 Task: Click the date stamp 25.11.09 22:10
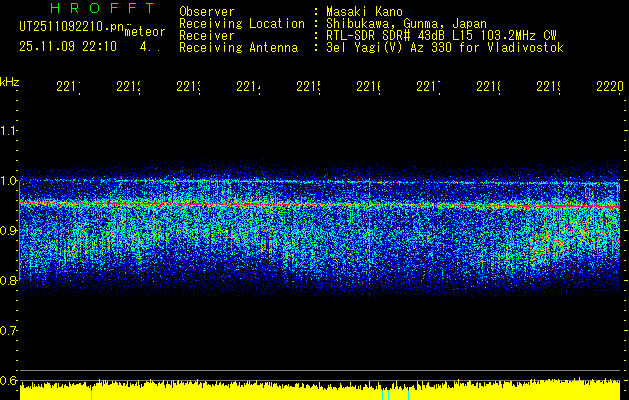click(68, 47)
